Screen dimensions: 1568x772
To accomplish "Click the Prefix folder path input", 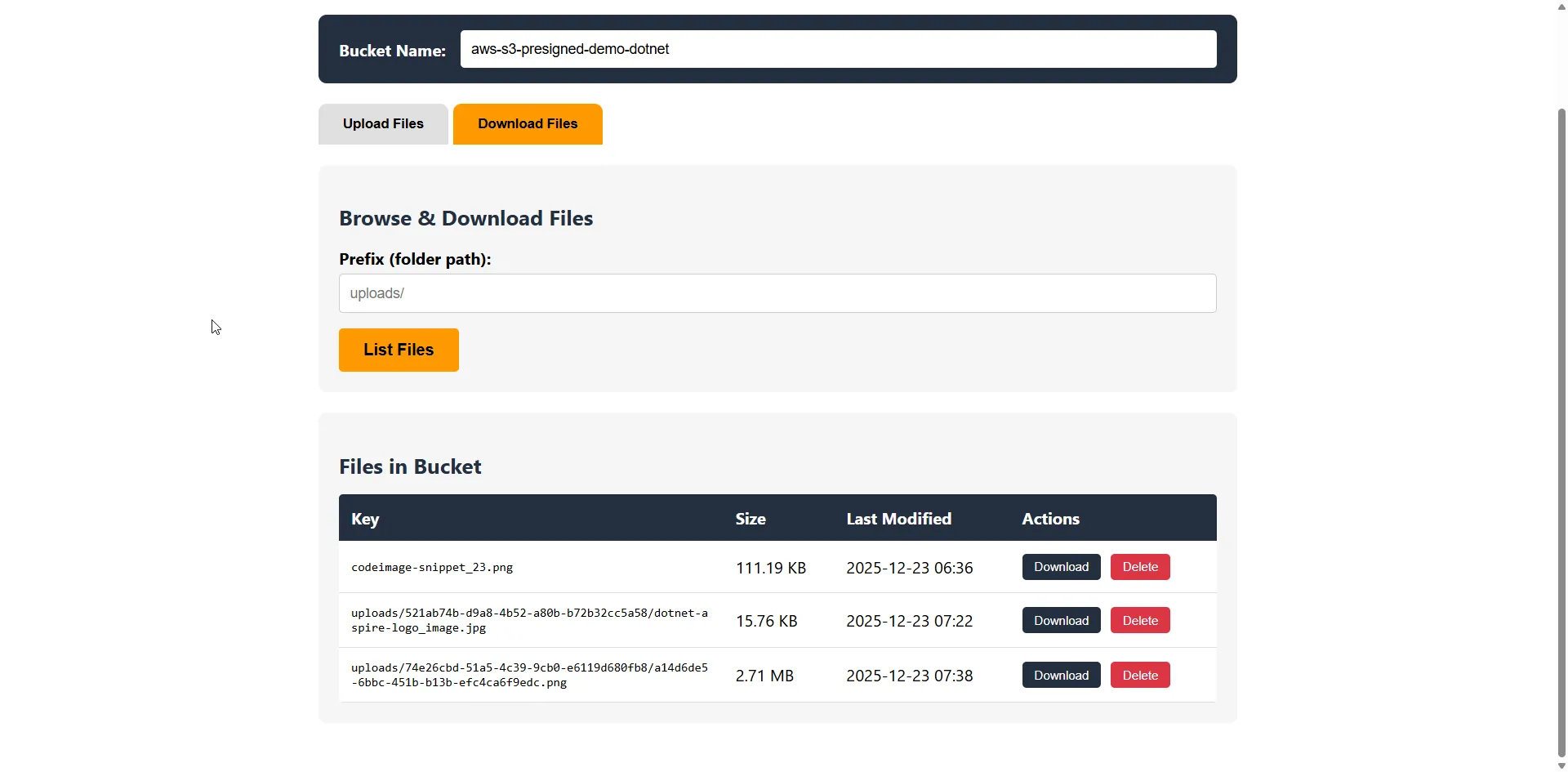I will [777, 292].
